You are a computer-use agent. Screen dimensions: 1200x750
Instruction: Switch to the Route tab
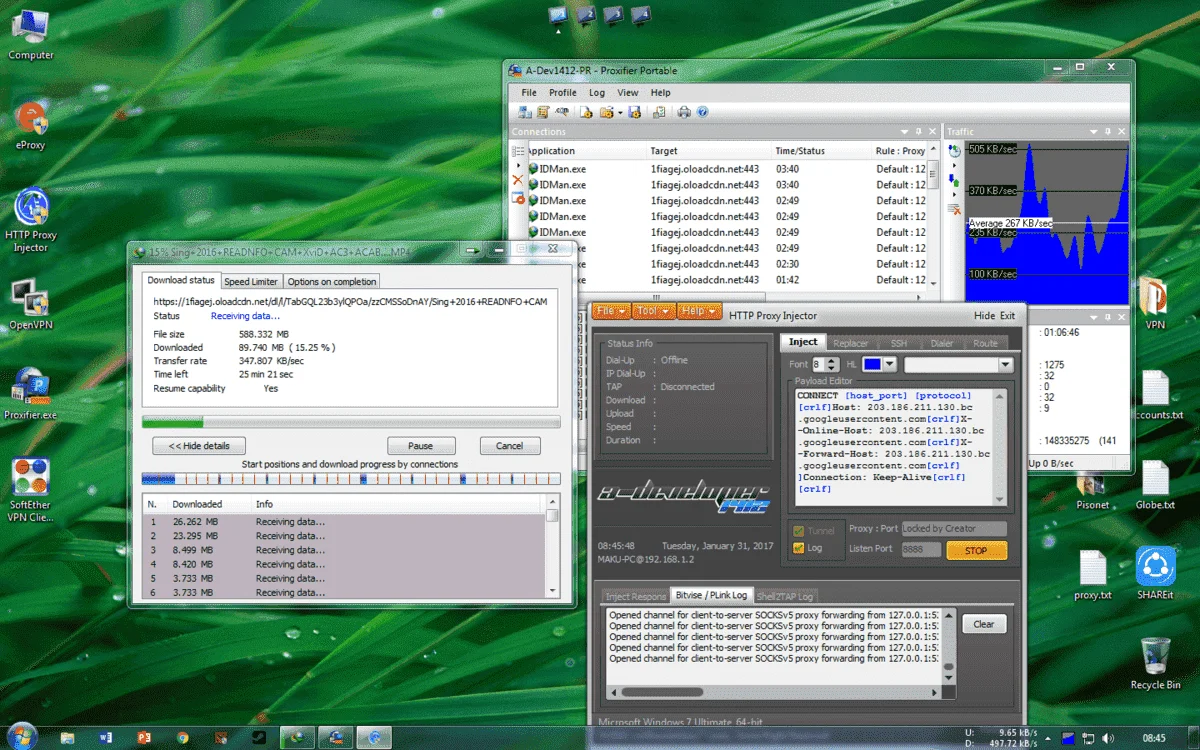point(985,342)
